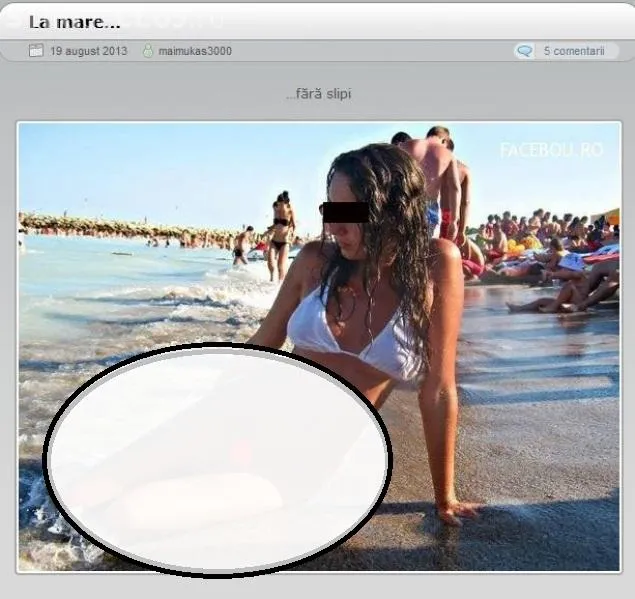This screenshot has height=599, width=635.
Task: Open author profile maimukas3000
Action: coord(195,51)
